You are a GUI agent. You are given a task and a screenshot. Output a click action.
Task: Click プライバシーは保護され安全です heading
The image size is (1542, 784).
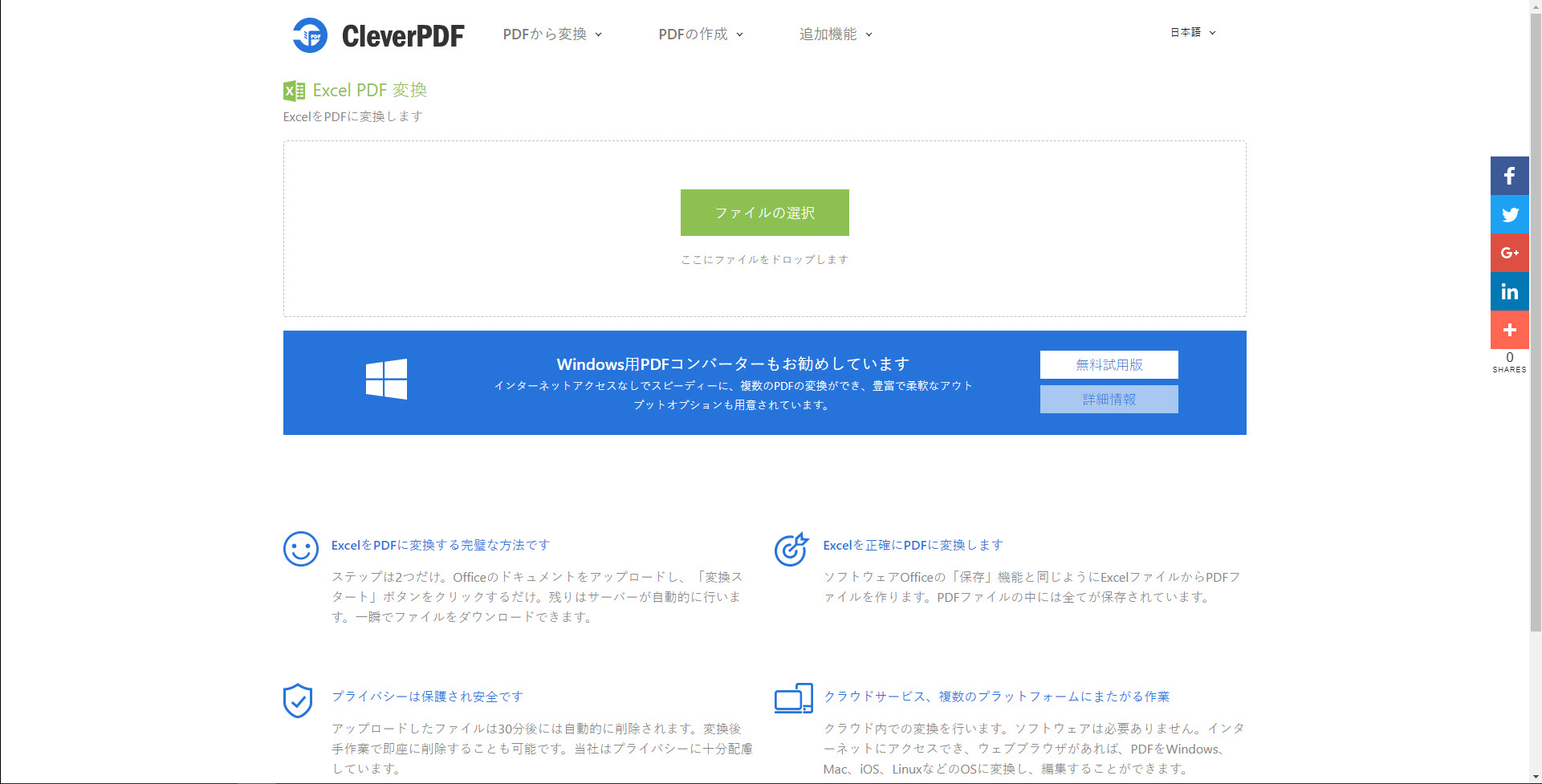click(x=428, y=697)
